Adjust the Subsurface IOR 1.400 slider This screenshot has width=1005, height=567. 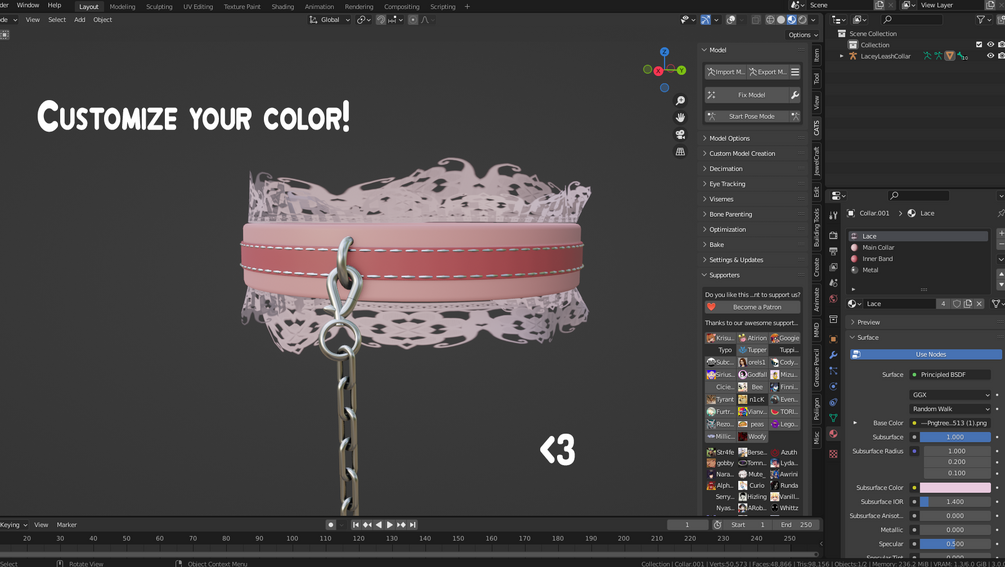(x=955, y=502)
